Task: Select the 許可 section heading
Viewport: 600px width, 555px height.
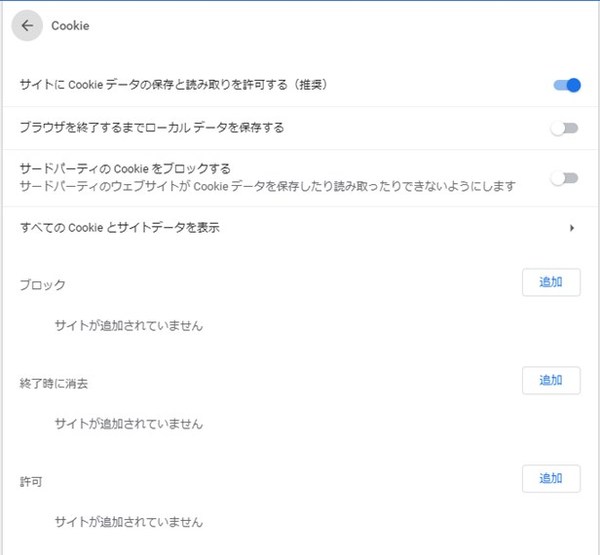Action: [x=31, y=481]
